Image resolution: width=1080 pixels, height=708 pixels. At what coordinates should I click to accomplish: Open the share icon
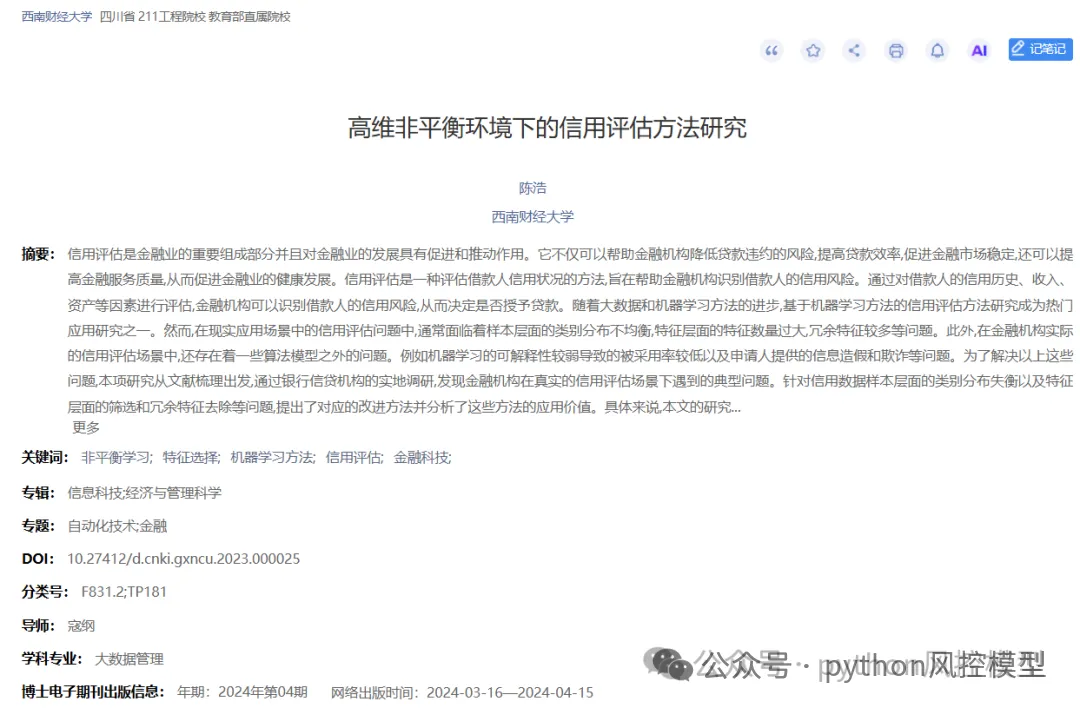854,50
